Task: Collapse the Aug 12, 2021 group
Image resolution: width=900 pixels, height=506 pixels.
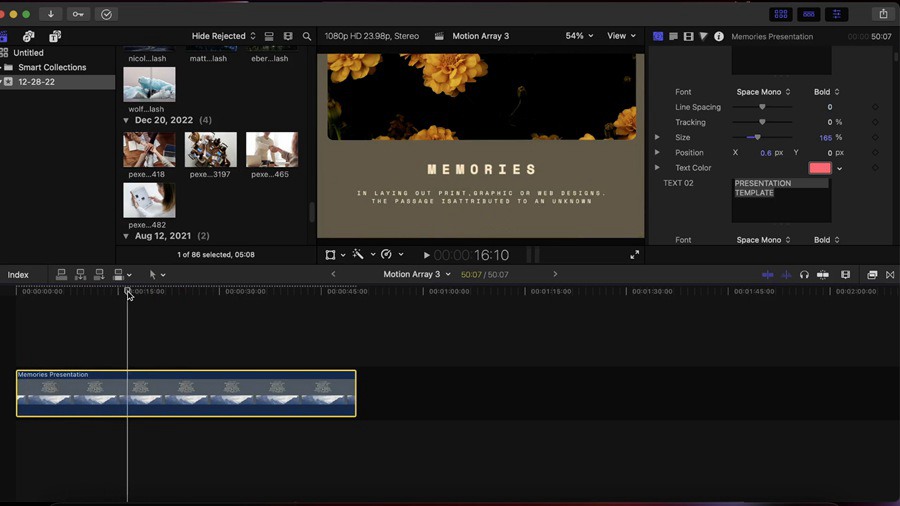Action: pos(126,236)
